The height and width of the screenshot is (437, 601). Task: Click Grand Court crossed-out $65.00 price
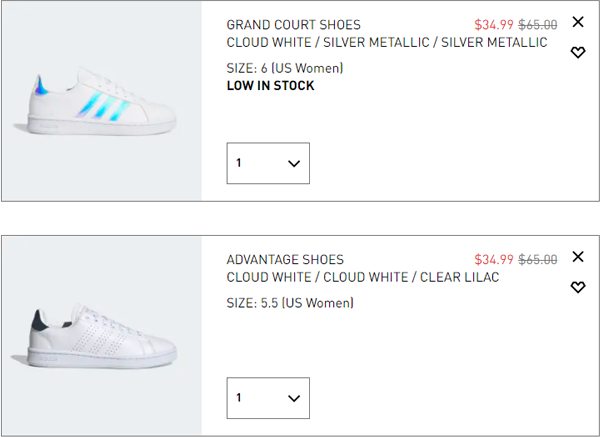point(538,25)
